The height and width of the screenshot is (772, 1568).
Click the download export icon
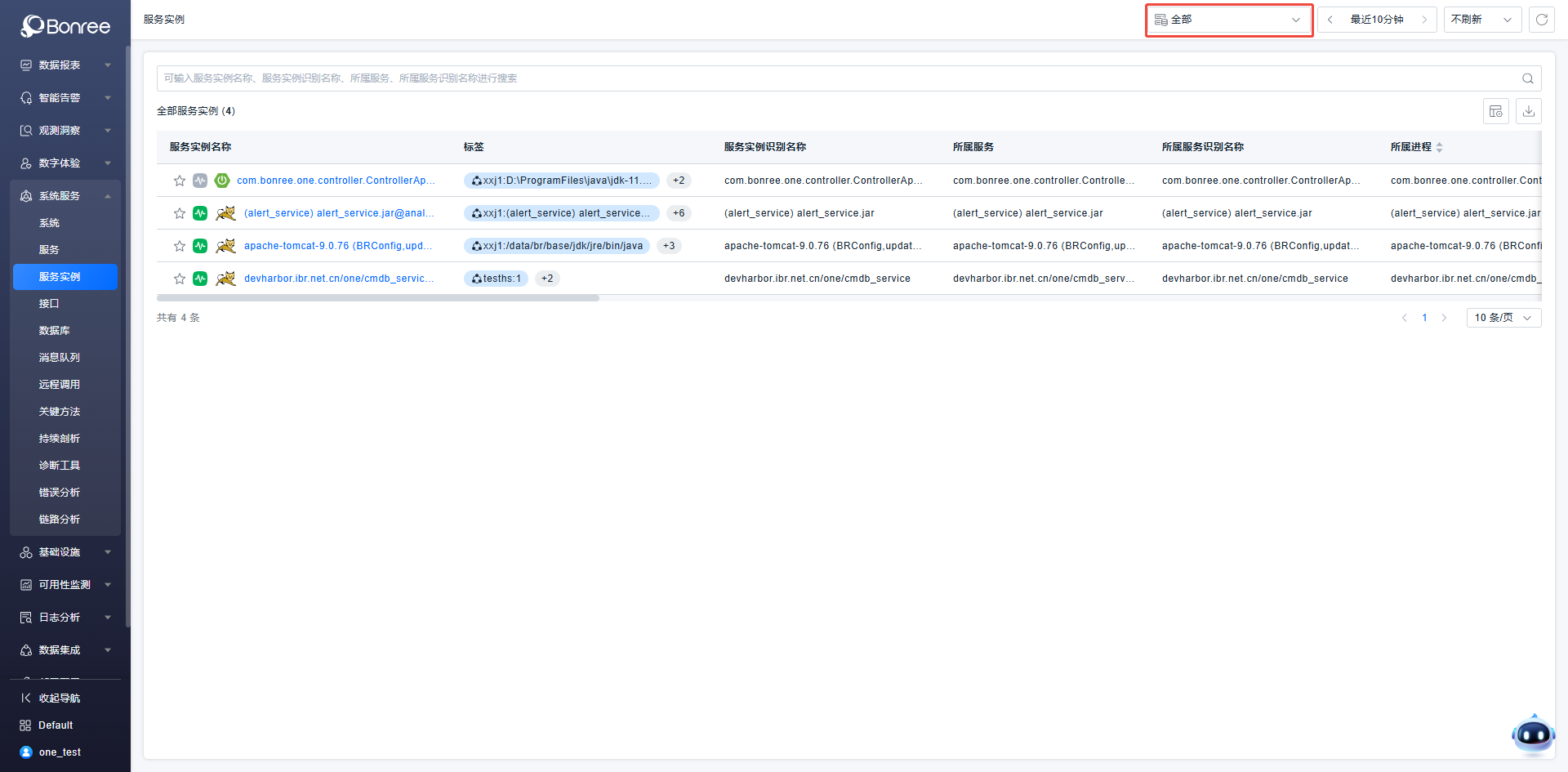pyautogui.click(x=1528, y=111)
